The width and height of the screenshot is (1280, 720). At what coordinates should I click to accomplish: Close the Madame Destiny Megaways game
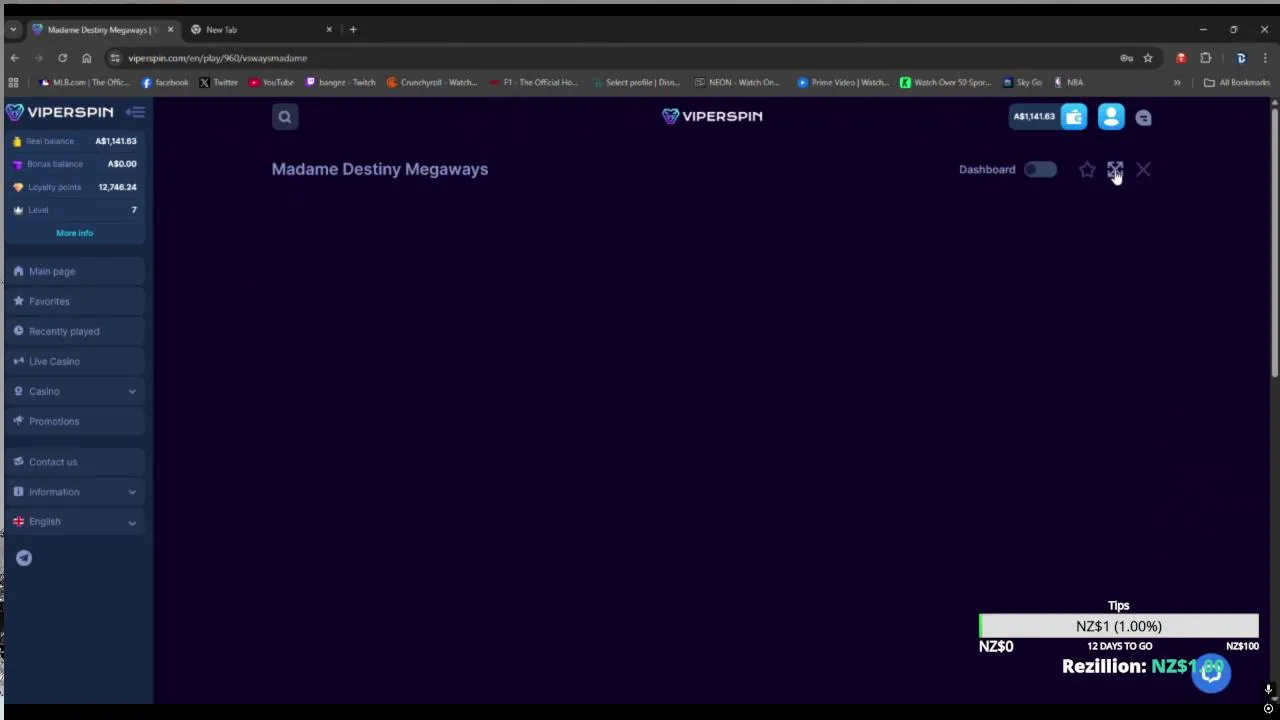click(1143, 170)
